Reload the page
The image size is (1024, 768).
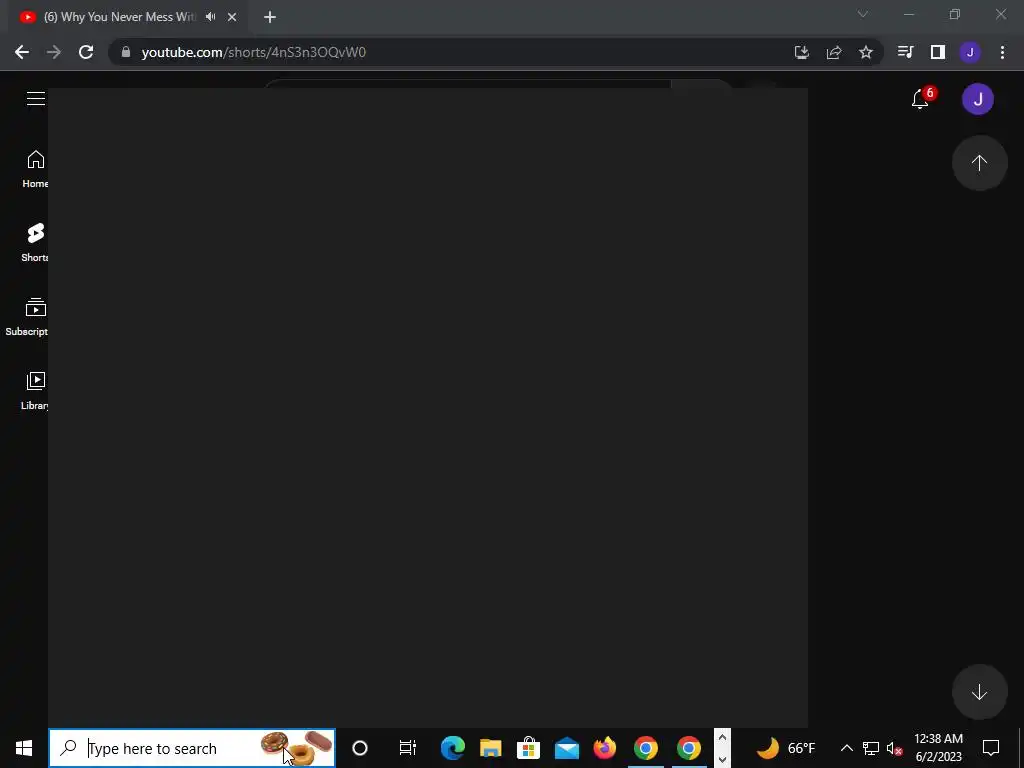86,52
